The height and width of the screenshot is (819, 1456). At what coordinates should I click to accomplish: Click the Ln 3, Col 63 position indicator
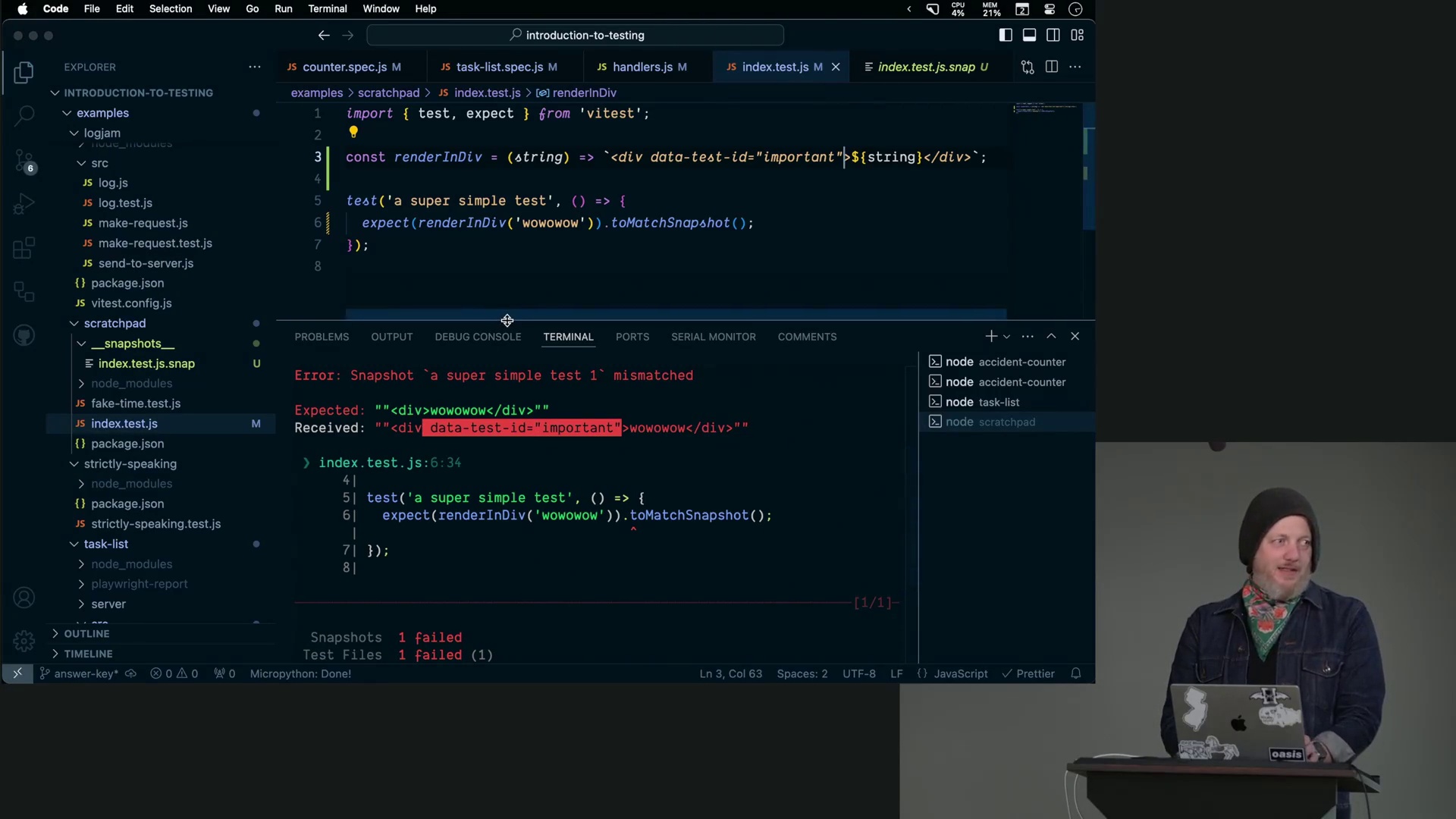coord(730,673)
